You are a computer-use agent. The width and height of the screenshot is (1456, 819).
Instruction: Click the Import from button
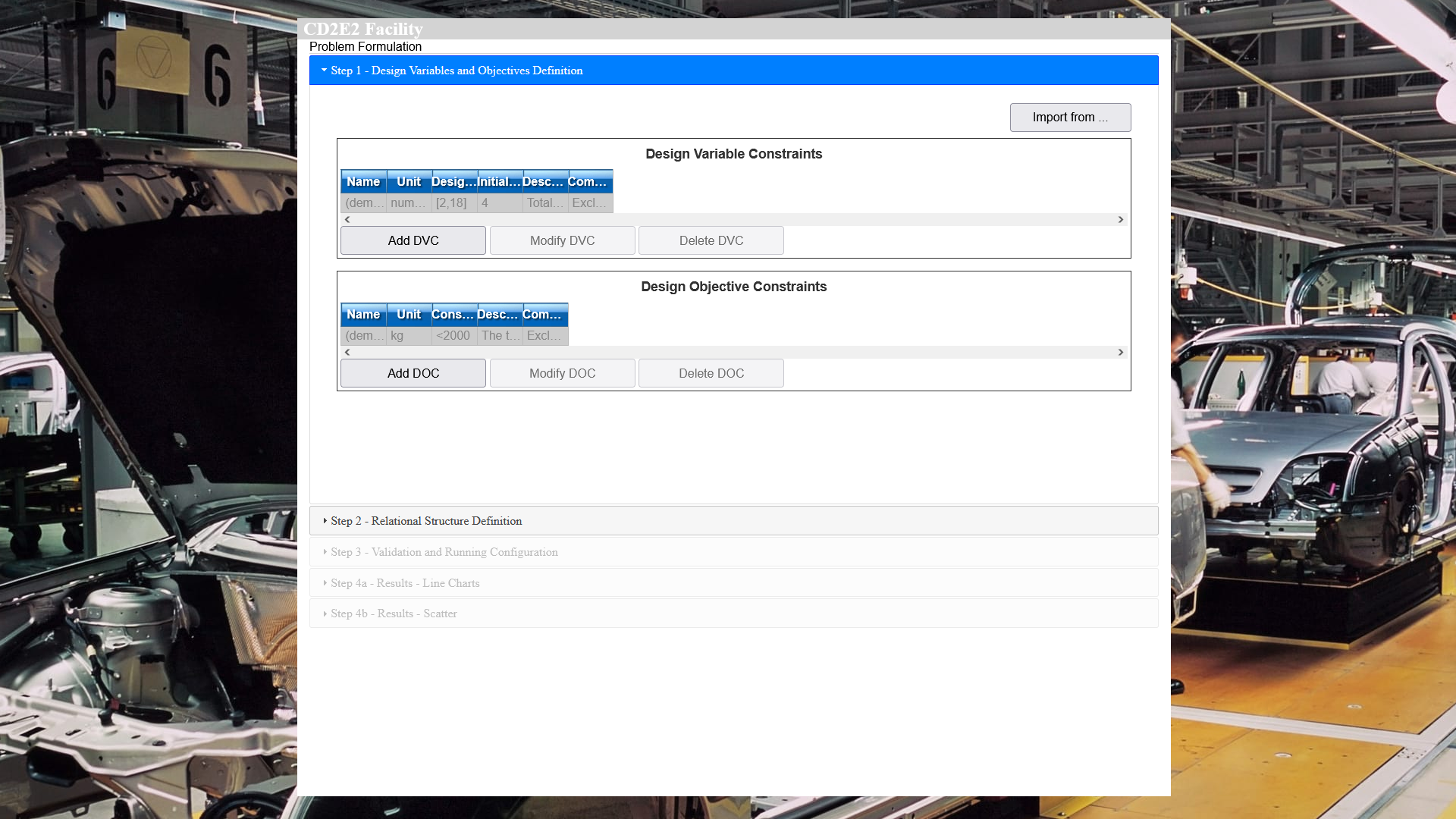(x=1070, y=118)
